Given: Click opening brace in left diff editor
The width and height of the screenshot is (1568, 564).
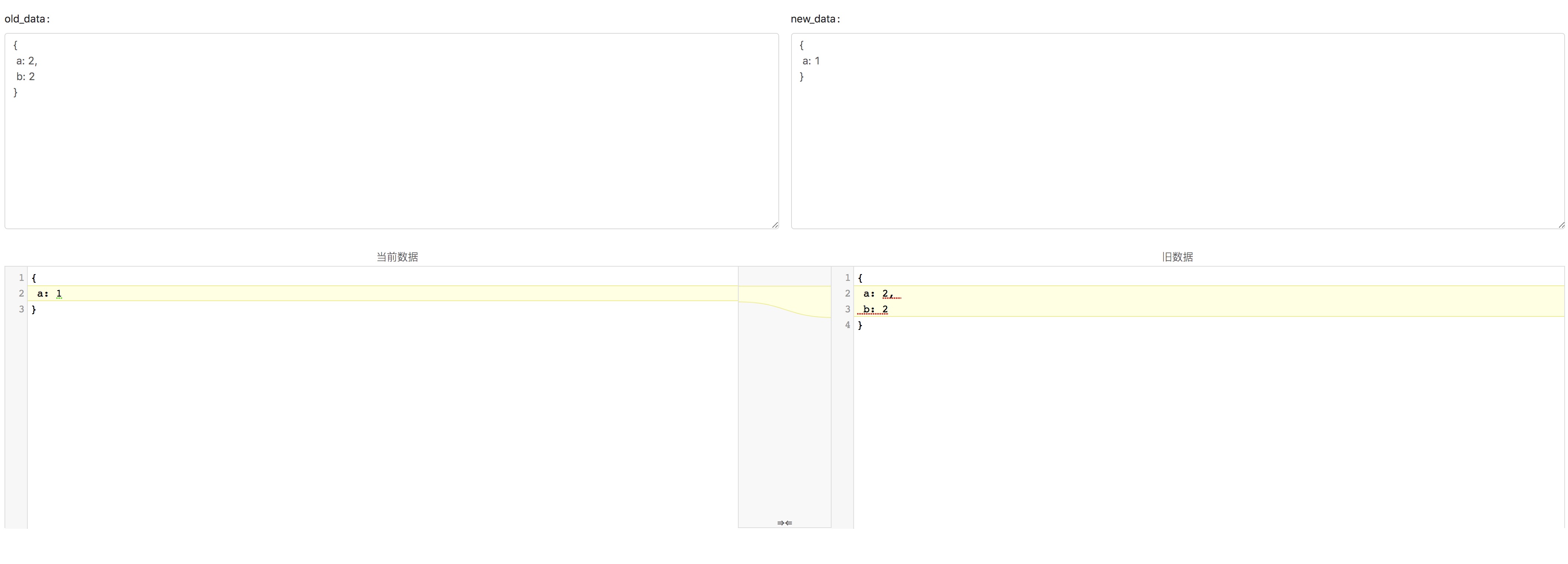Looking at the screenshot, I should 33,278.
